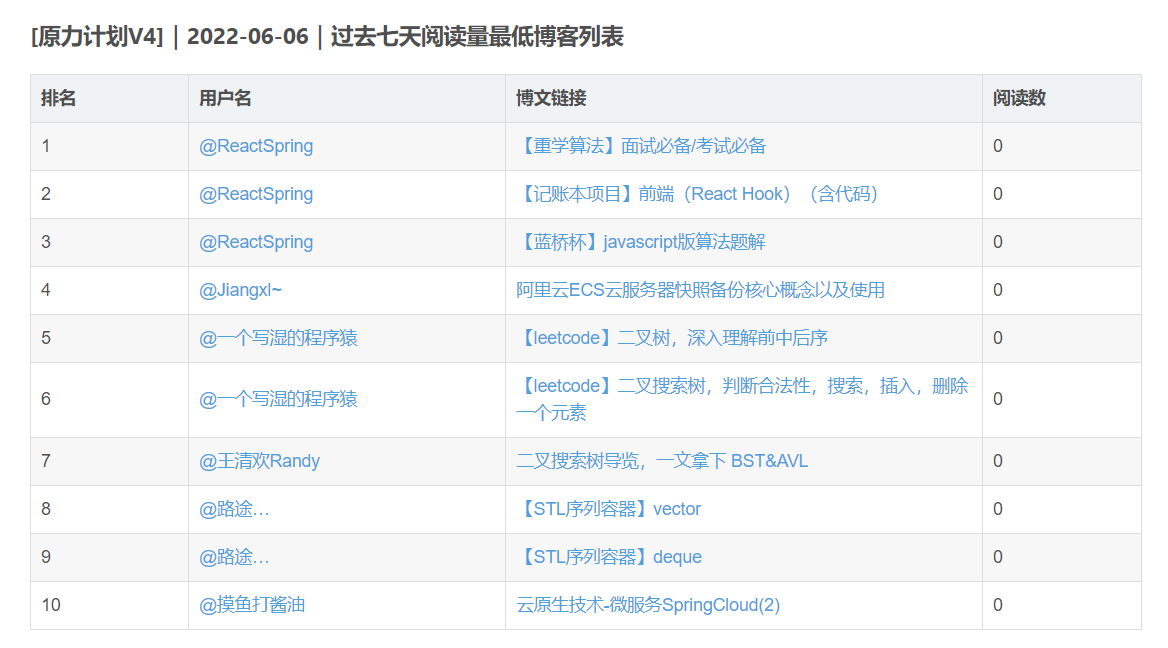This screenshot has height=648, width=1168.
Task: Open 【蓝桥杯】javascript版算法题解 link
Action: 641,242
